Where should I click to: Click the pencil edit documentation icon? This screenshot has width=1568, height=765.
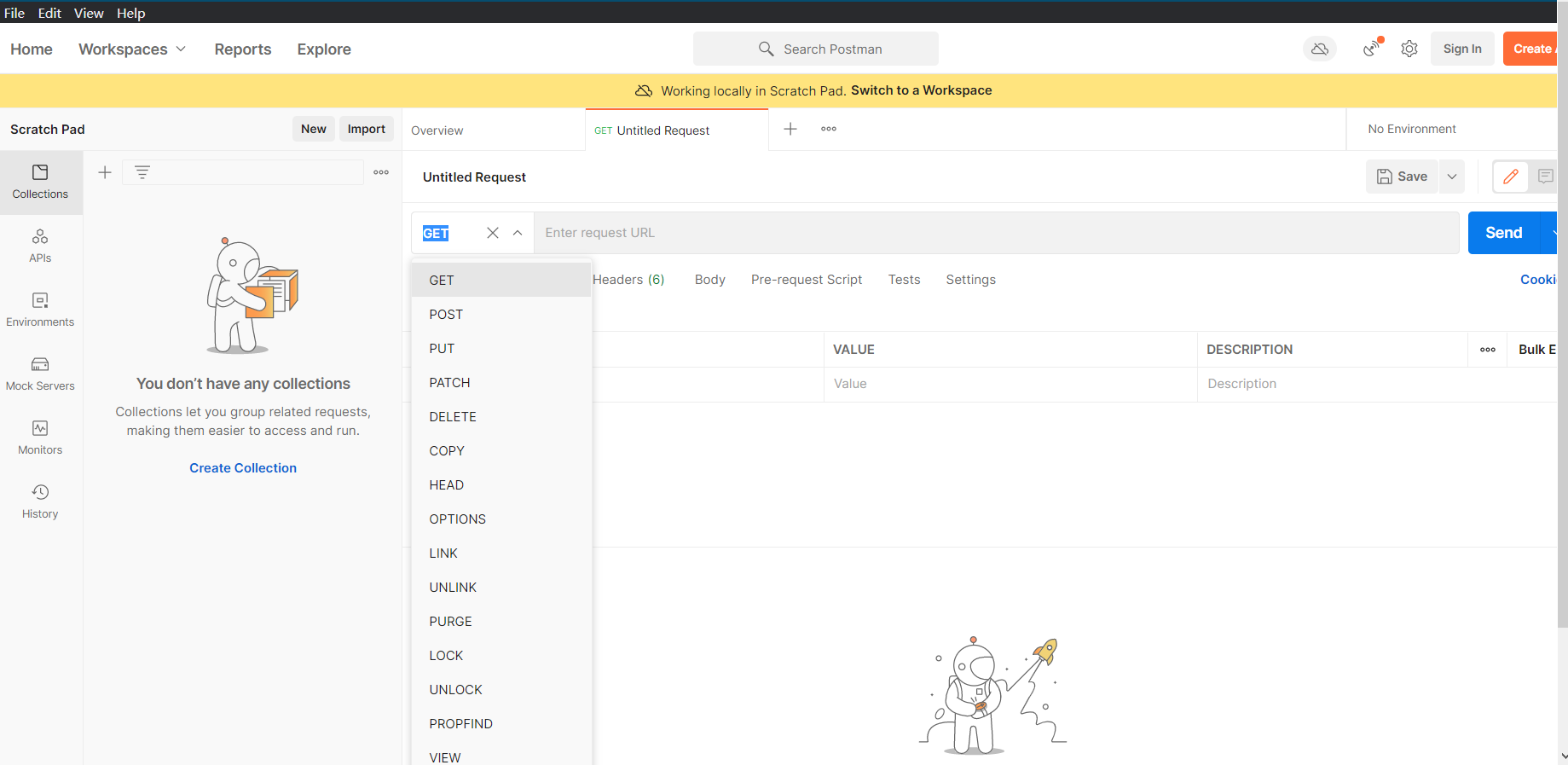[1511, 177]
